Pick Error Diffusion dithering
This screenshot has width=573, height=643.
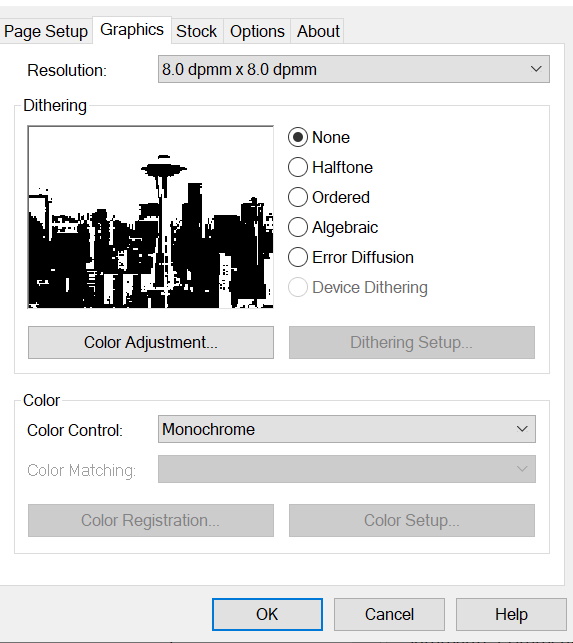[x=351, y=257]
